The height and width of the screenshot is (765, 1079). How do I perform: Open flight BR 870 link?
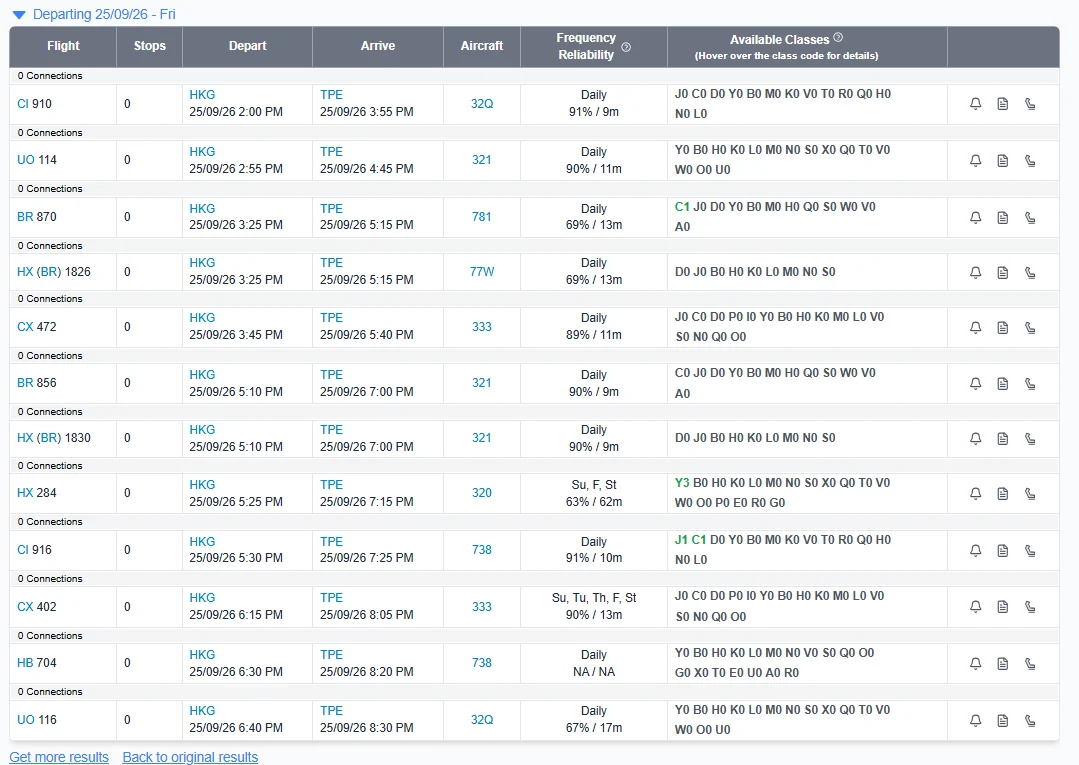[x=36, y=217]
